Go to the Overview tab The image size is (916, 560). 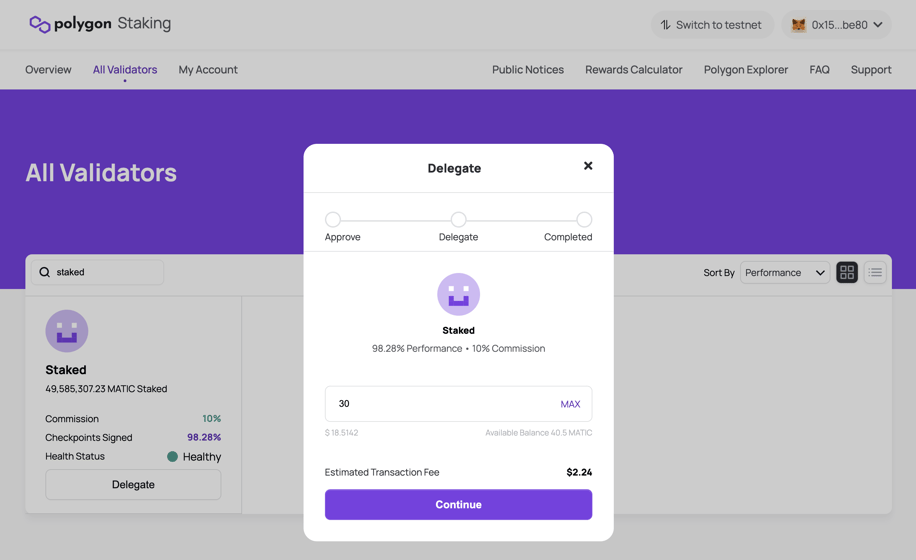pos(48,69)
